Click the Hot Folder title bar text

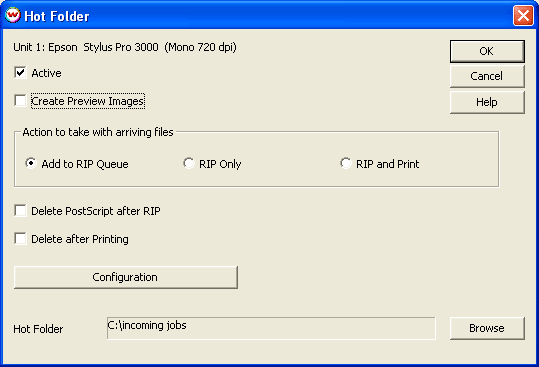57,16
